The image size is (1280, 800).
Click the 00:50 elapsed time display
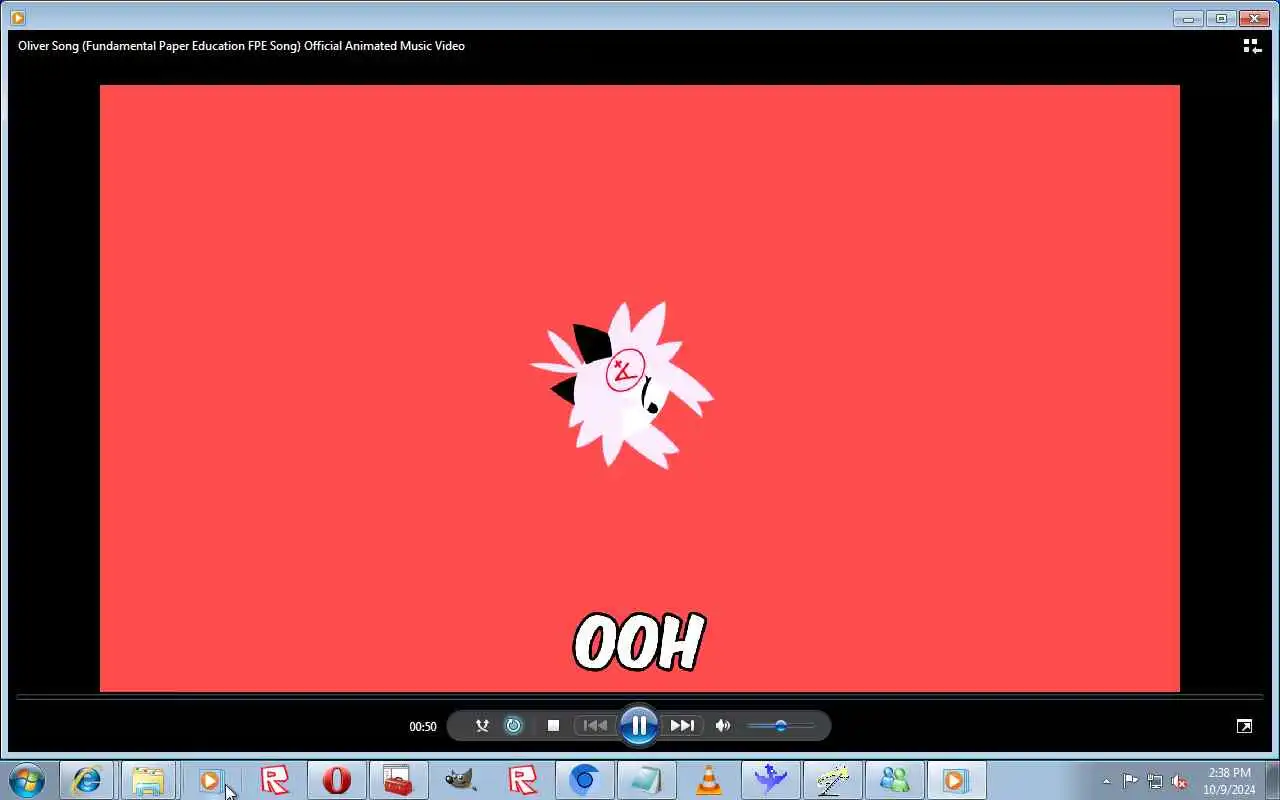[x=422, y=727]
